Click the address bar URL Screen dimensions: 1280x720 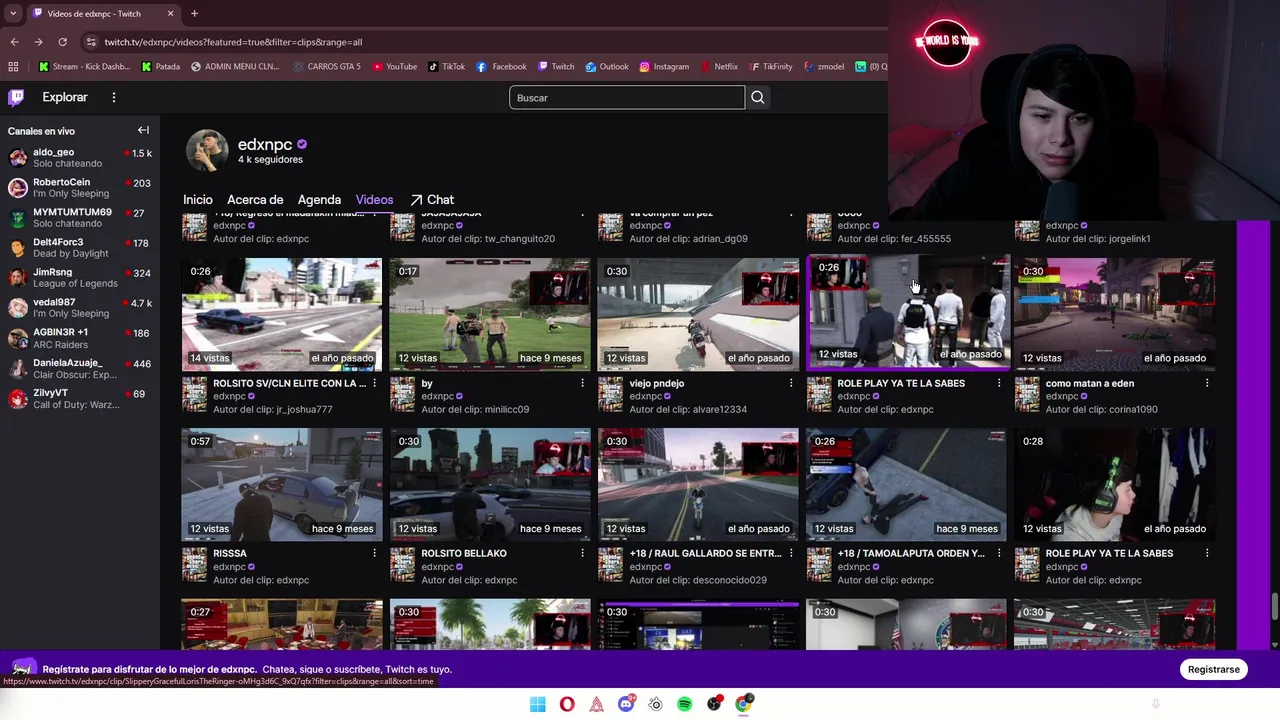233,42
